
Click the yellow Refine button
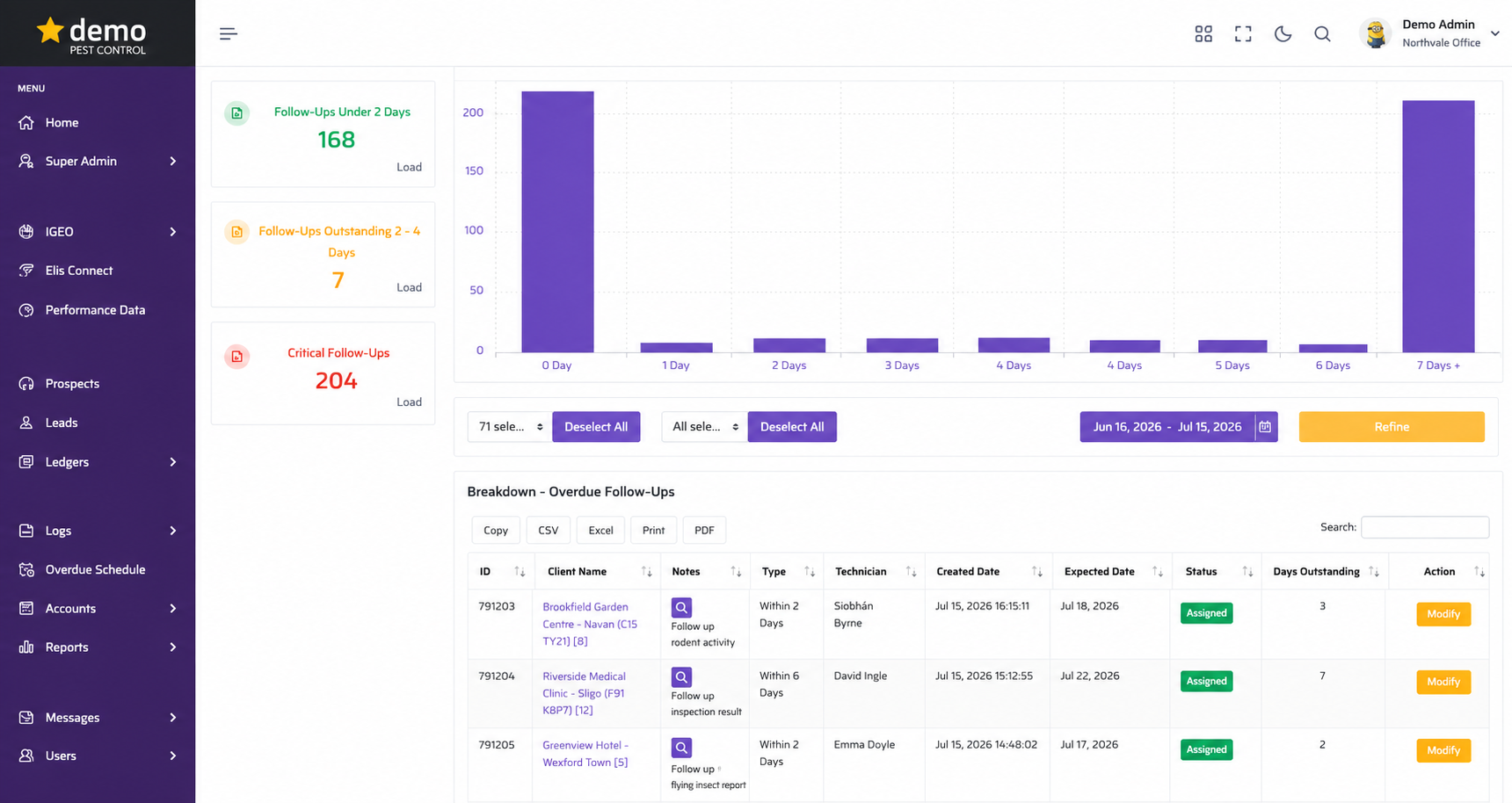click(x=1392, y=427)
